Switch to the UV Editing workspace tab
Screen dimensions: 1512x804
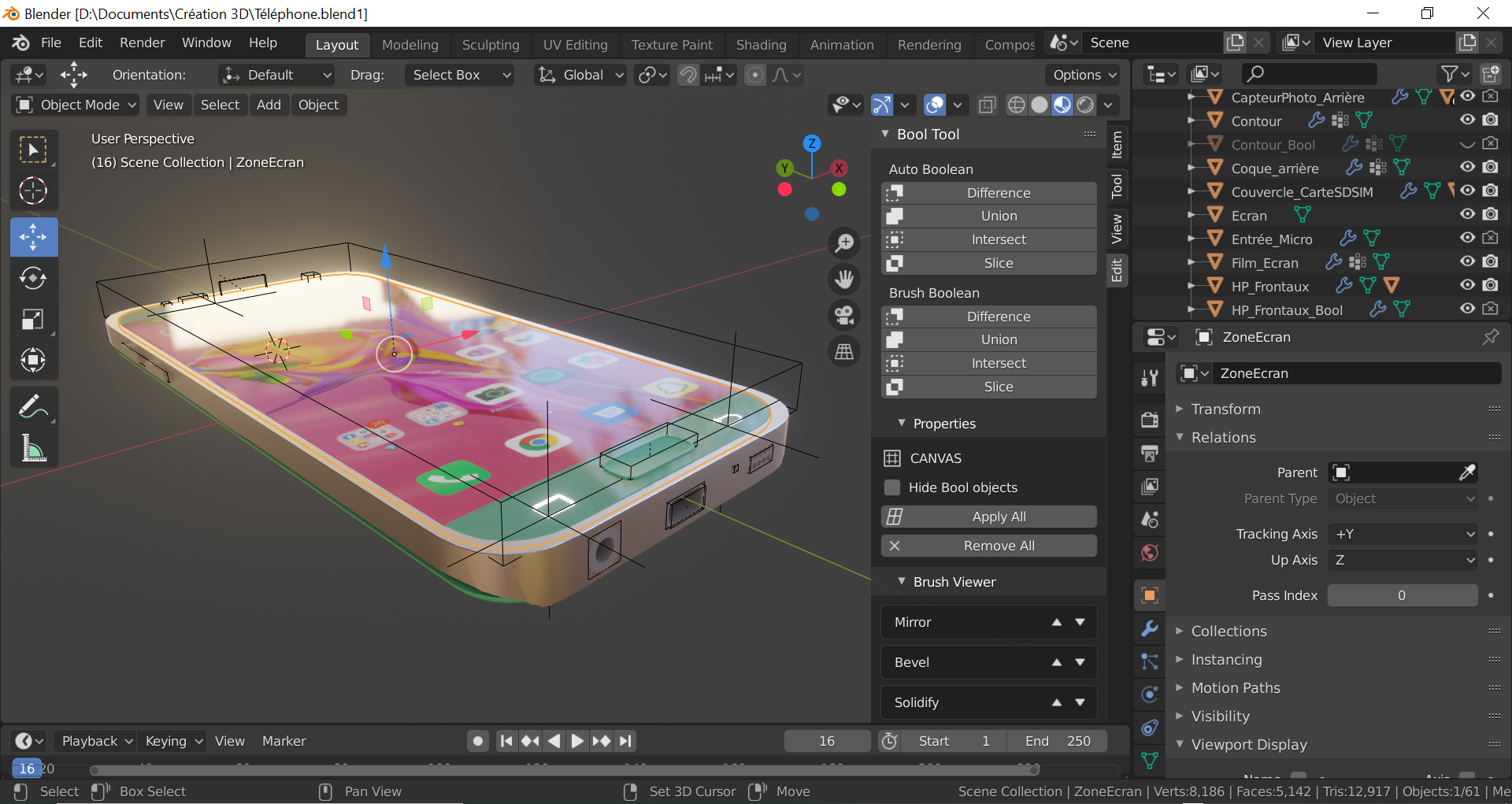coord(575,45)
